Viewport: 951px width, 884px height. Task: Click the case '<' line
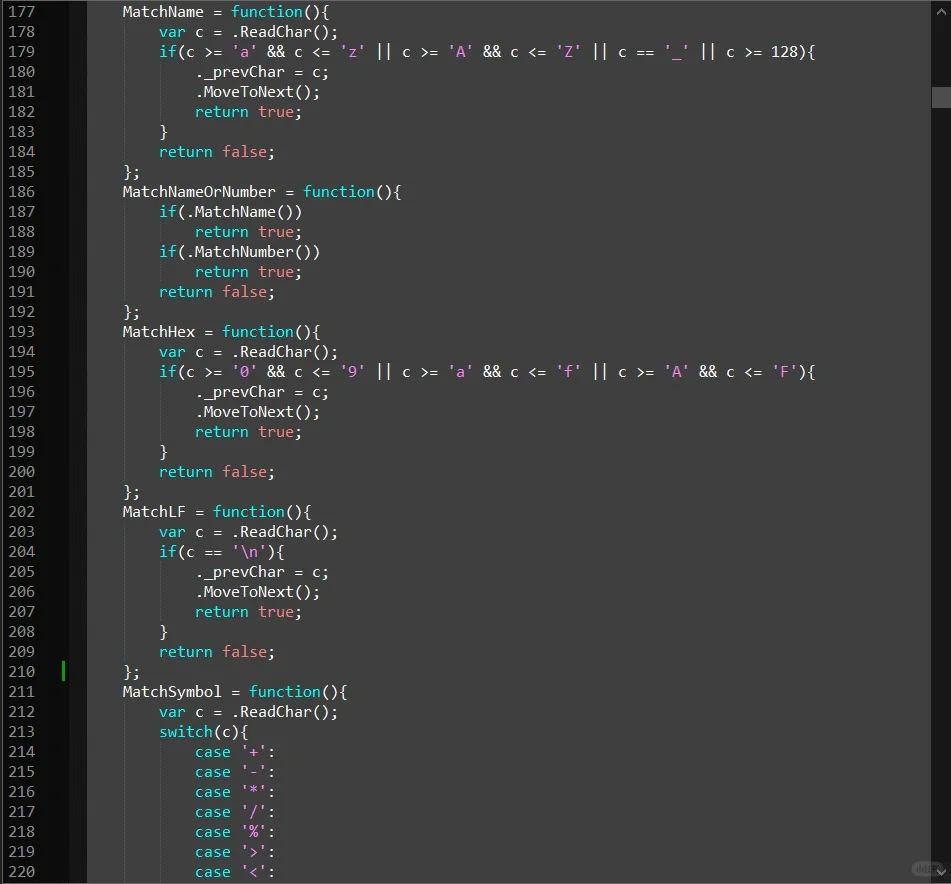[x=235, y=872]
